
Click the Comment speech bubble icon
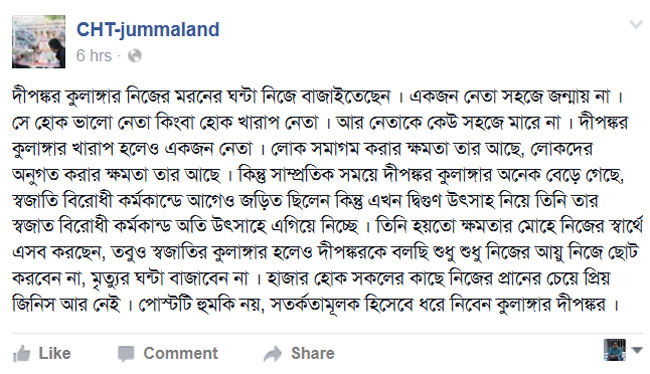pos(126,354)
